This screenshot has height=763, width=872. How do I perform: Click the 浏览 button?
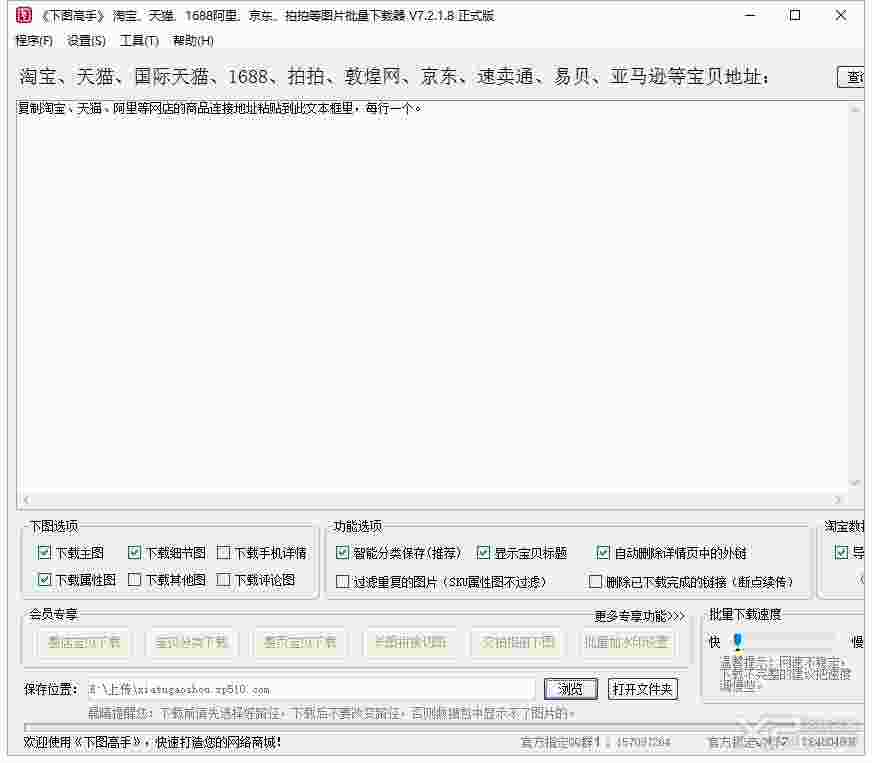[x=571, y=689]
